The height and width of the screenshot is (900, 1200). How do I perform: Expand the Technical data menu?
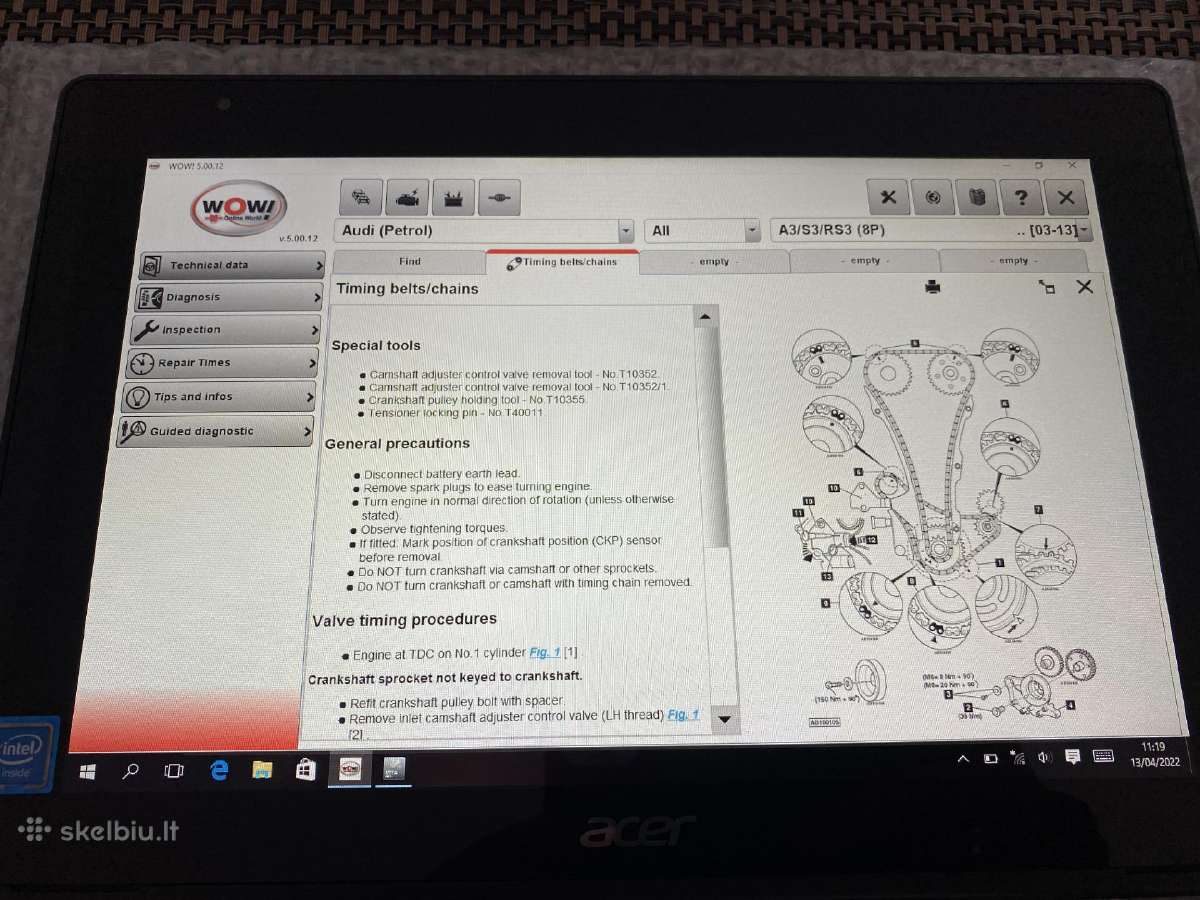[232, 265]
